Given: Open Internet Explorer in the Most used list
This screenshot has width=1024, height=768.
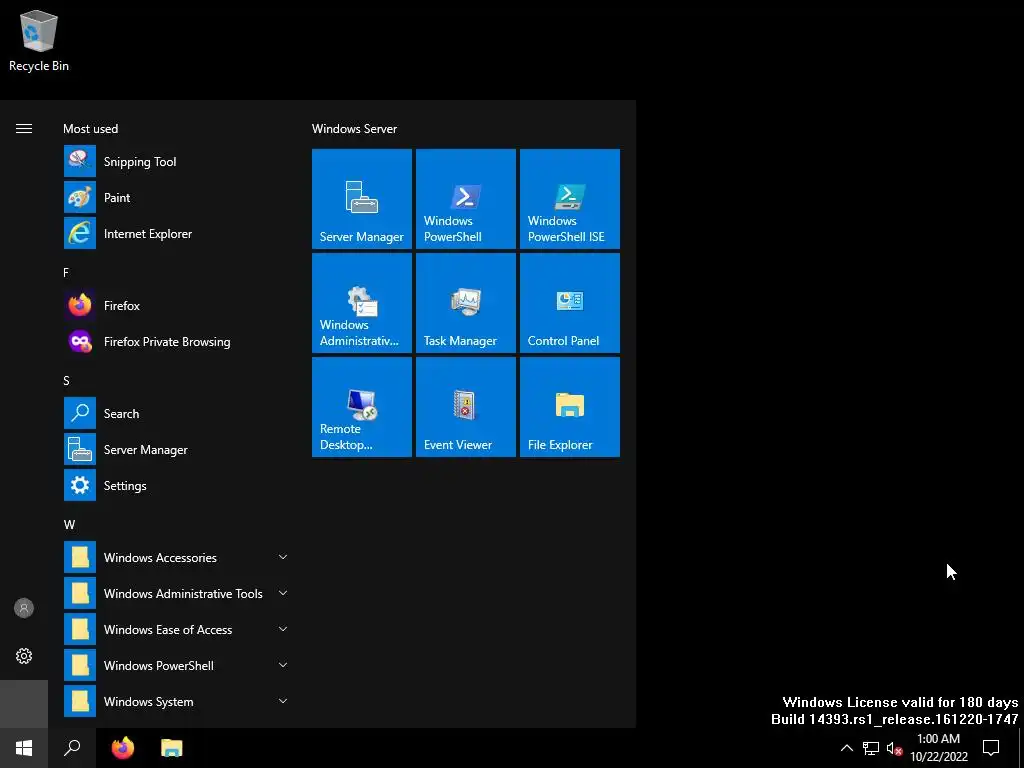Looking at the screenshot, I should [x=176, y=233].
